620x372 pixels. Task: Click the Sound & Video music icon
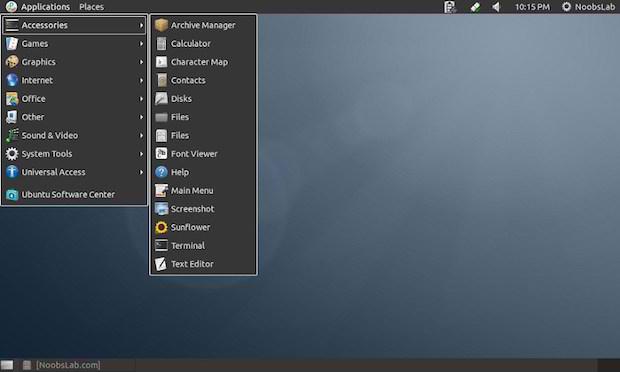(12, 135)
